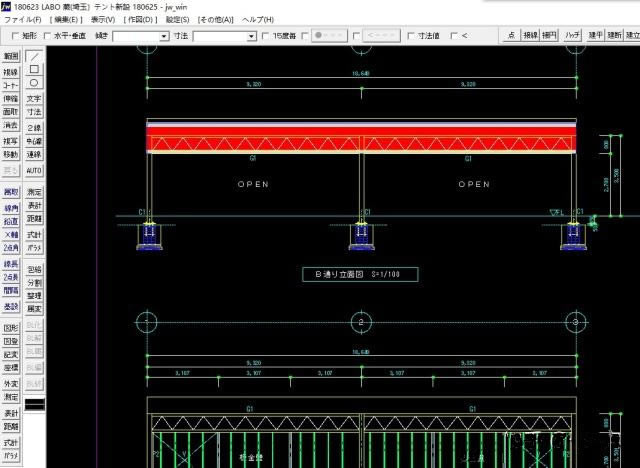Expand the 寸法 length dropdown

coord(252,36)
